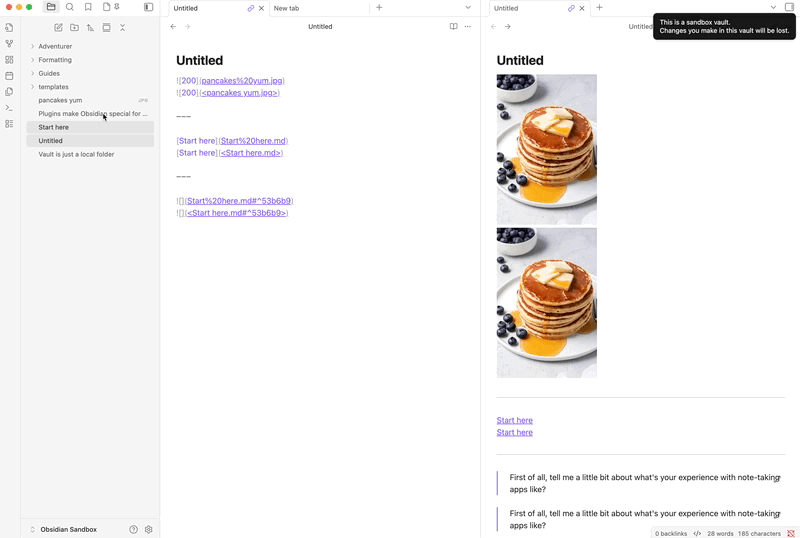This screenshot has width=800, height=538.
Task: Switch the left pane to reading view
Action: pyautogui.click(x=453, y=27)
